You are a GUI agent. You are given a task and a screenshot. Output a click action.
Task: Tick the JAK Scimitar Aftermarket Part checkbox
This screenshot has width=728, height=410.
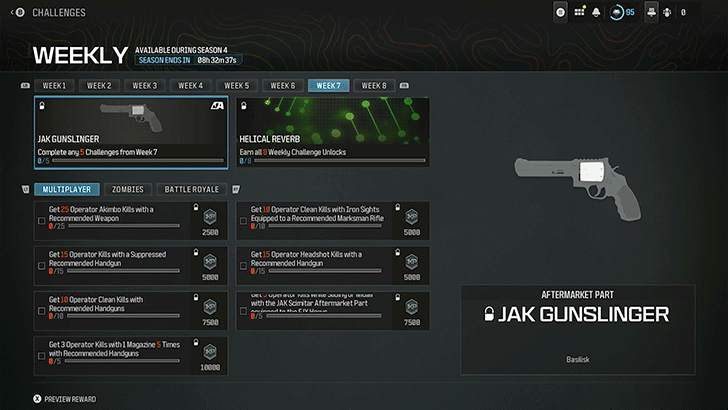click(x=243, y=311)
